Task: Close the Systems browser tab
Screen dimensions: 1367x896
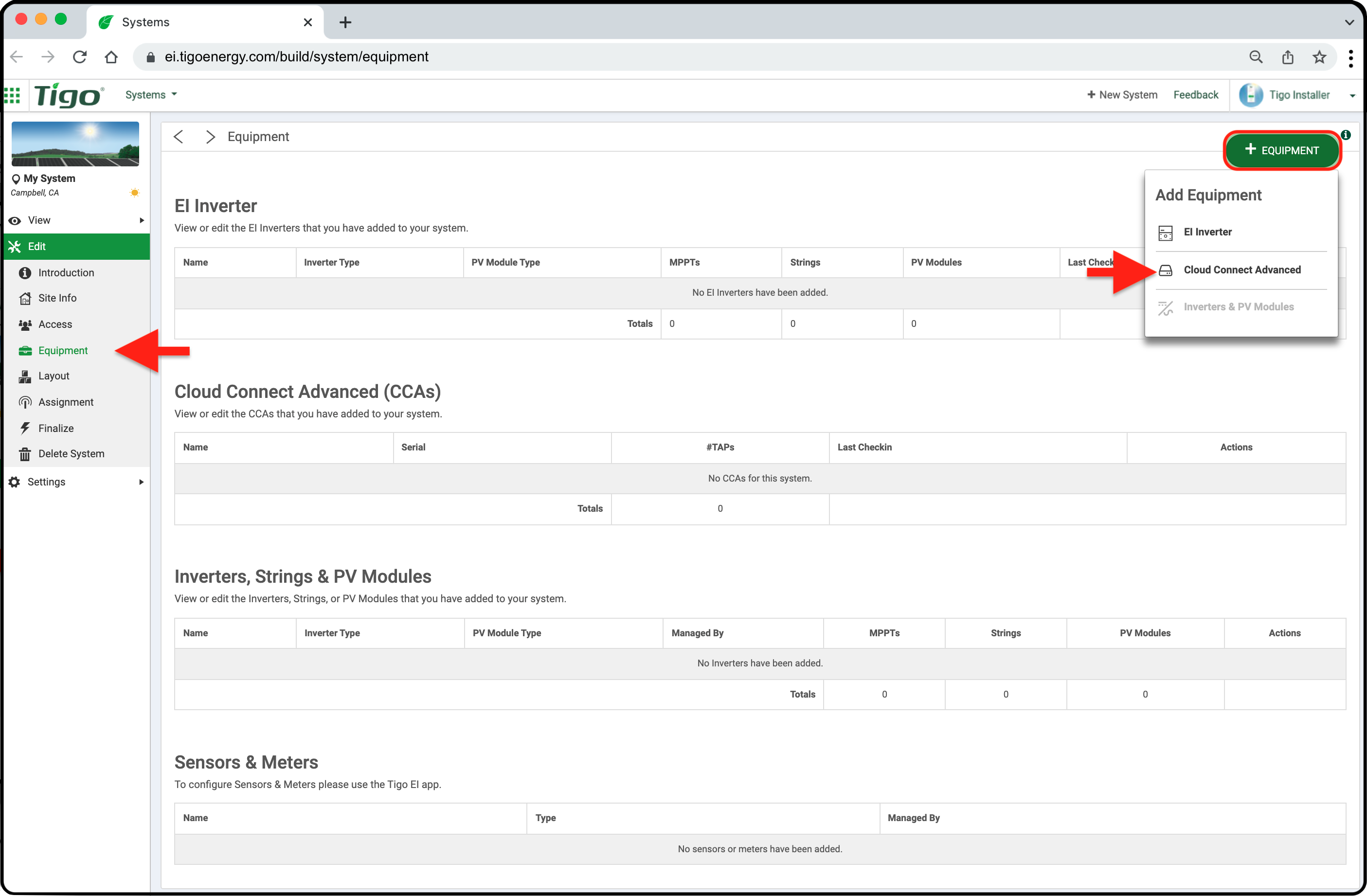Action: click(x=308, y=22)
